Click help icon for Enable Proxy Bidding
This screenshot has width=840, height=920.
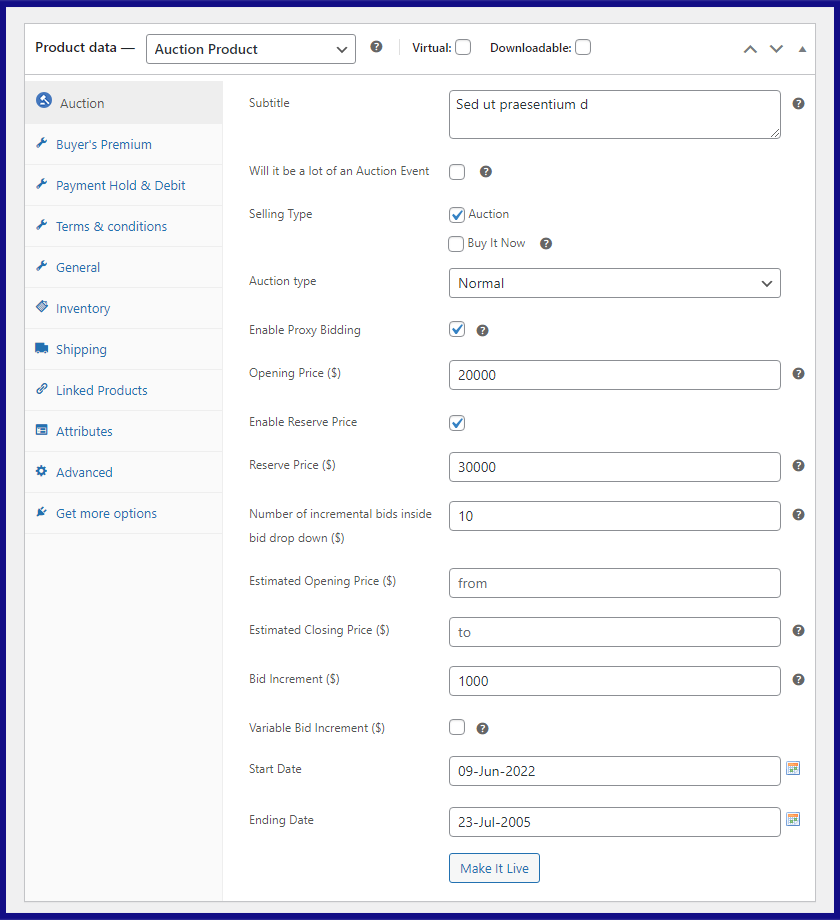coord(482,331)
